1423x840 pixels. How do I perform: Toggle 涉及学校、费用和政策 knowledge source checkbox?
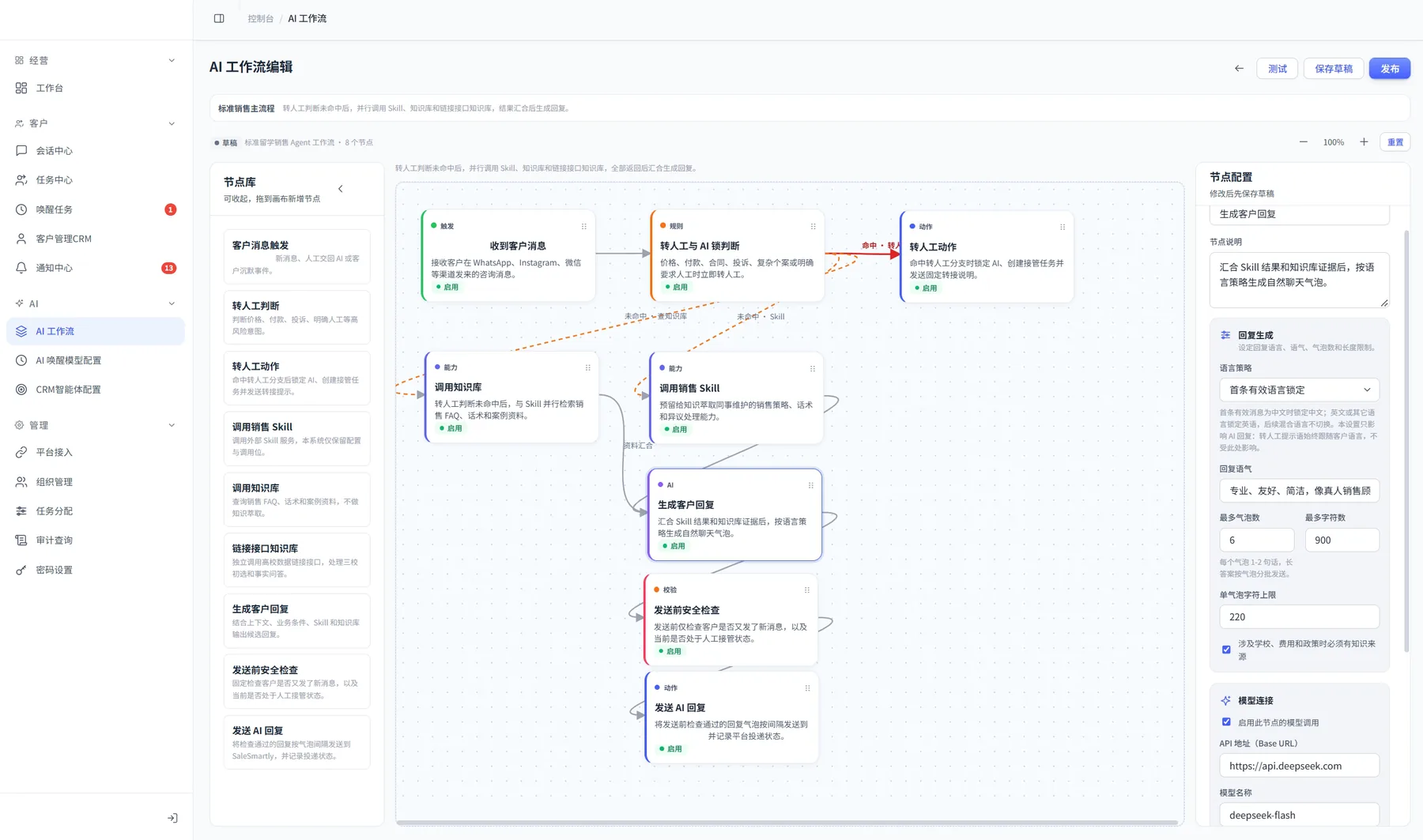pyautogui.click(x=1226, y=650)
